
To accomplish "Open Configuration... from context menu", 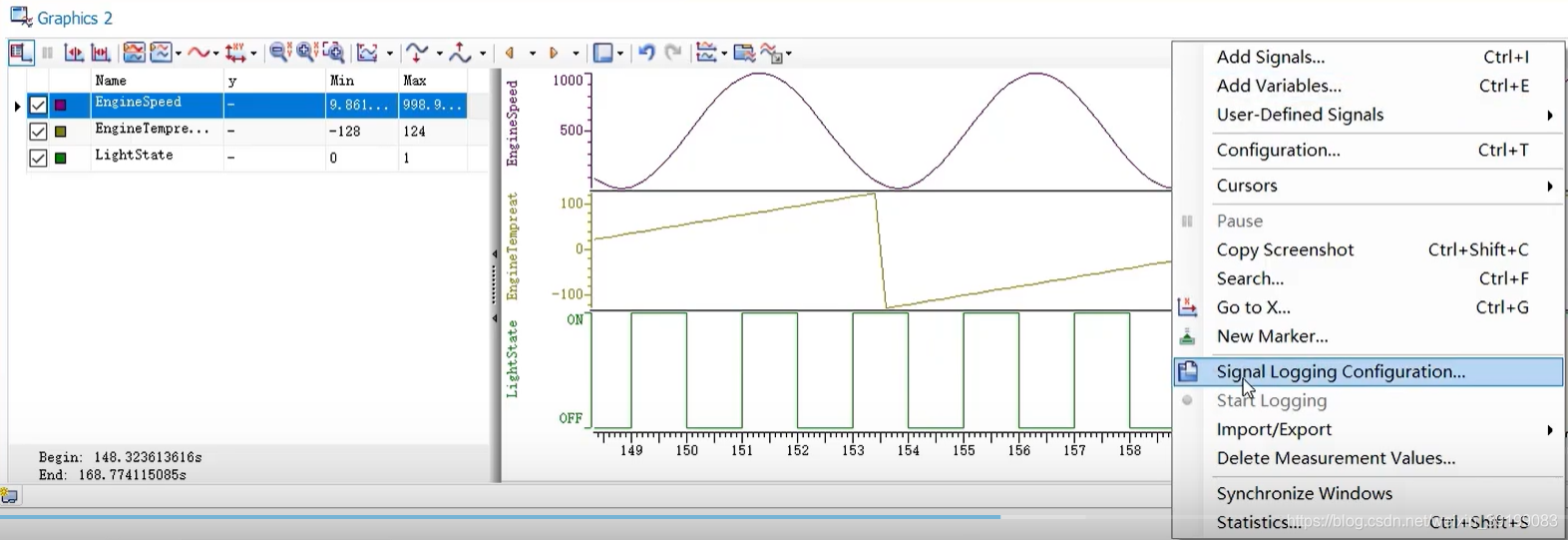I will pos(1368,150).
